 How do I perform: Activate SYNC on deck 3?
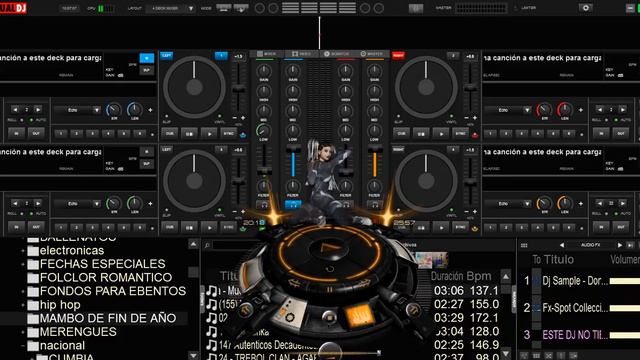[x=228, y=227]
